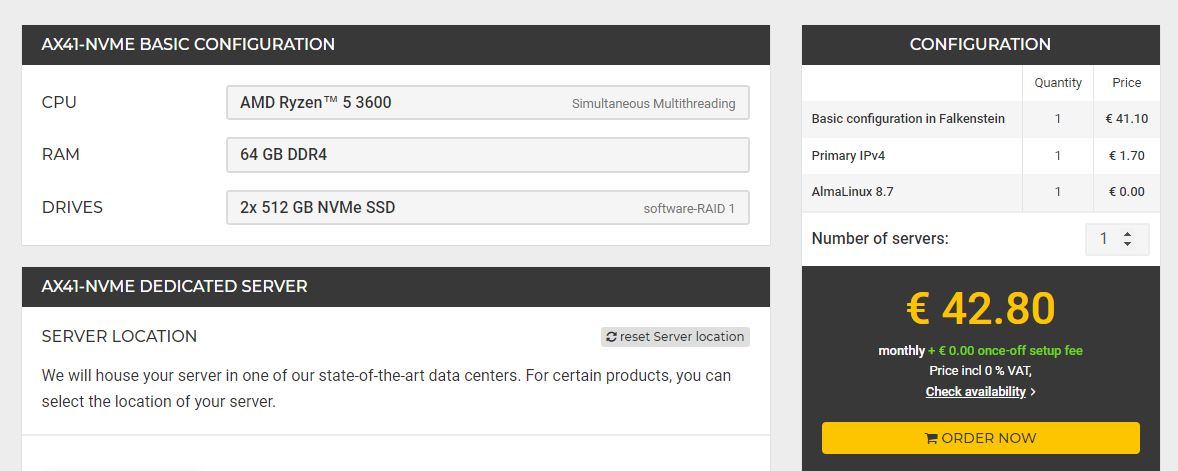Screen dimensions: 1178x471
Task: Click the chevron next to Check availability
Action: (1033, 391)
